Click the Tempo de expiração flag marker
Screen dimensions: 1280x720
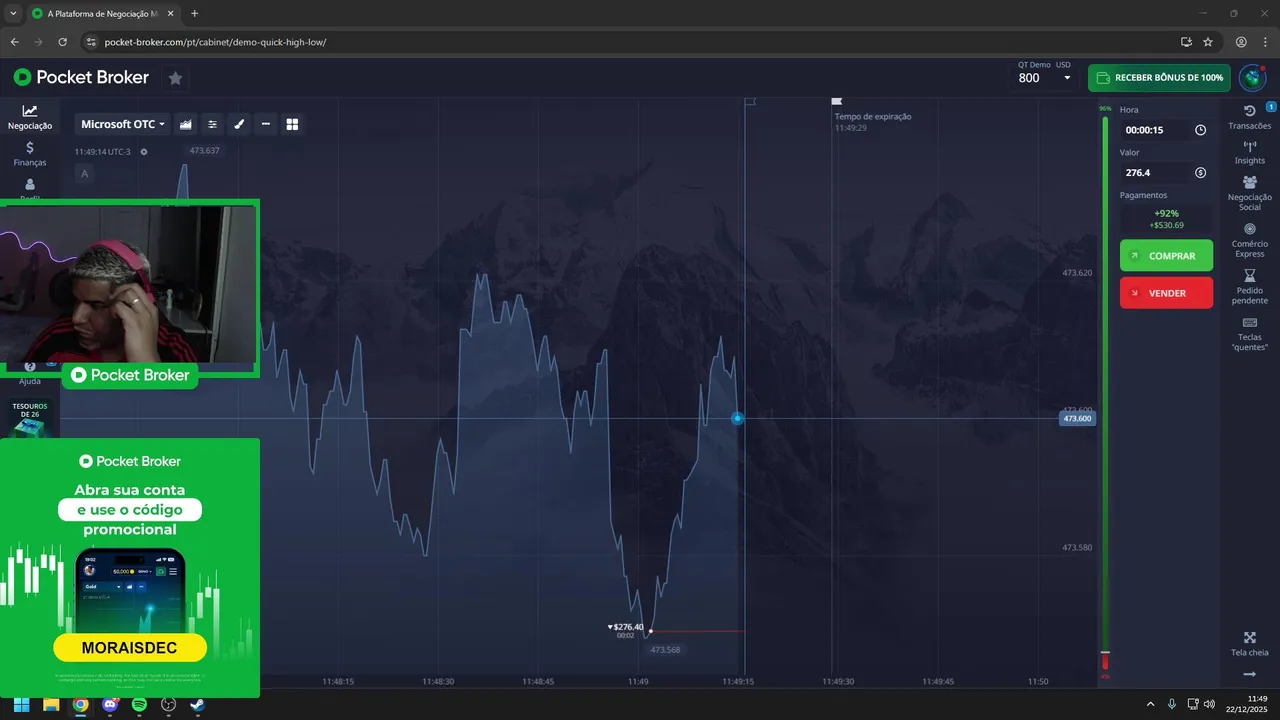coord(837,101)
